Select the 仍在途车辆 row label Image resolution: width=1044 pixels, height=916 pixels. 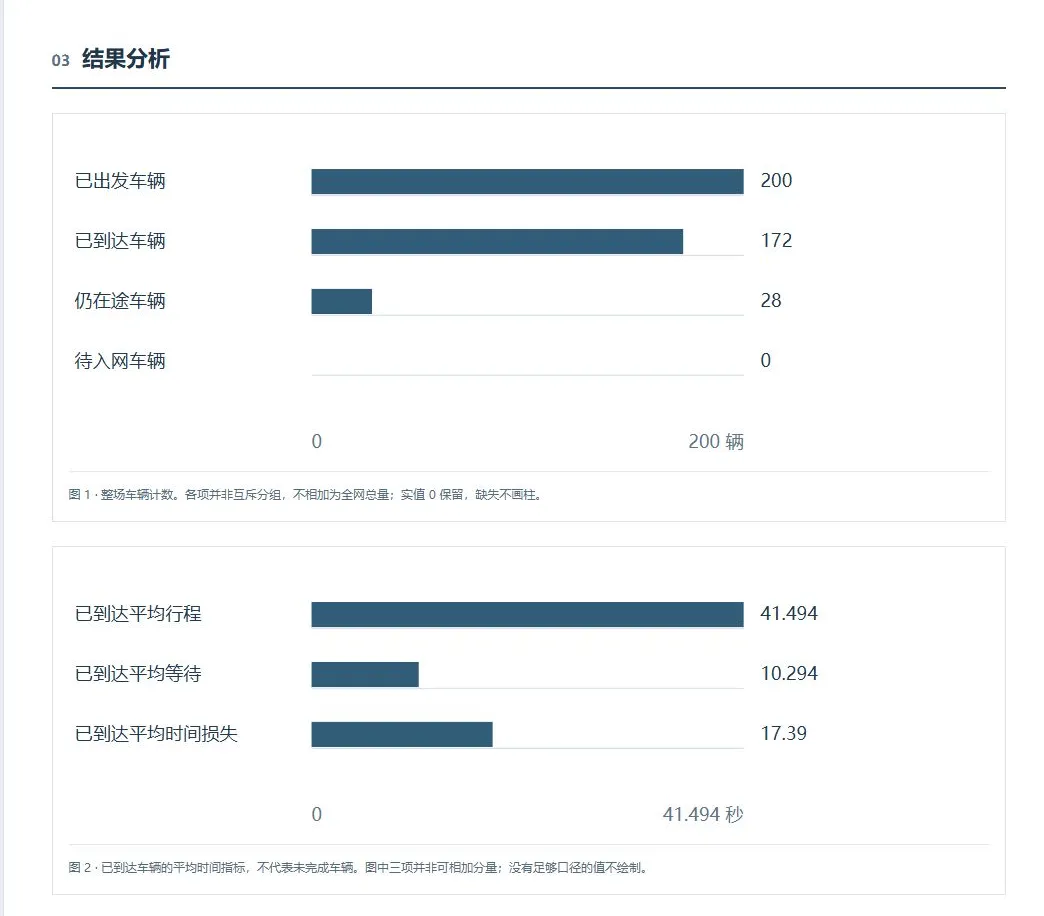pos(120,301)
